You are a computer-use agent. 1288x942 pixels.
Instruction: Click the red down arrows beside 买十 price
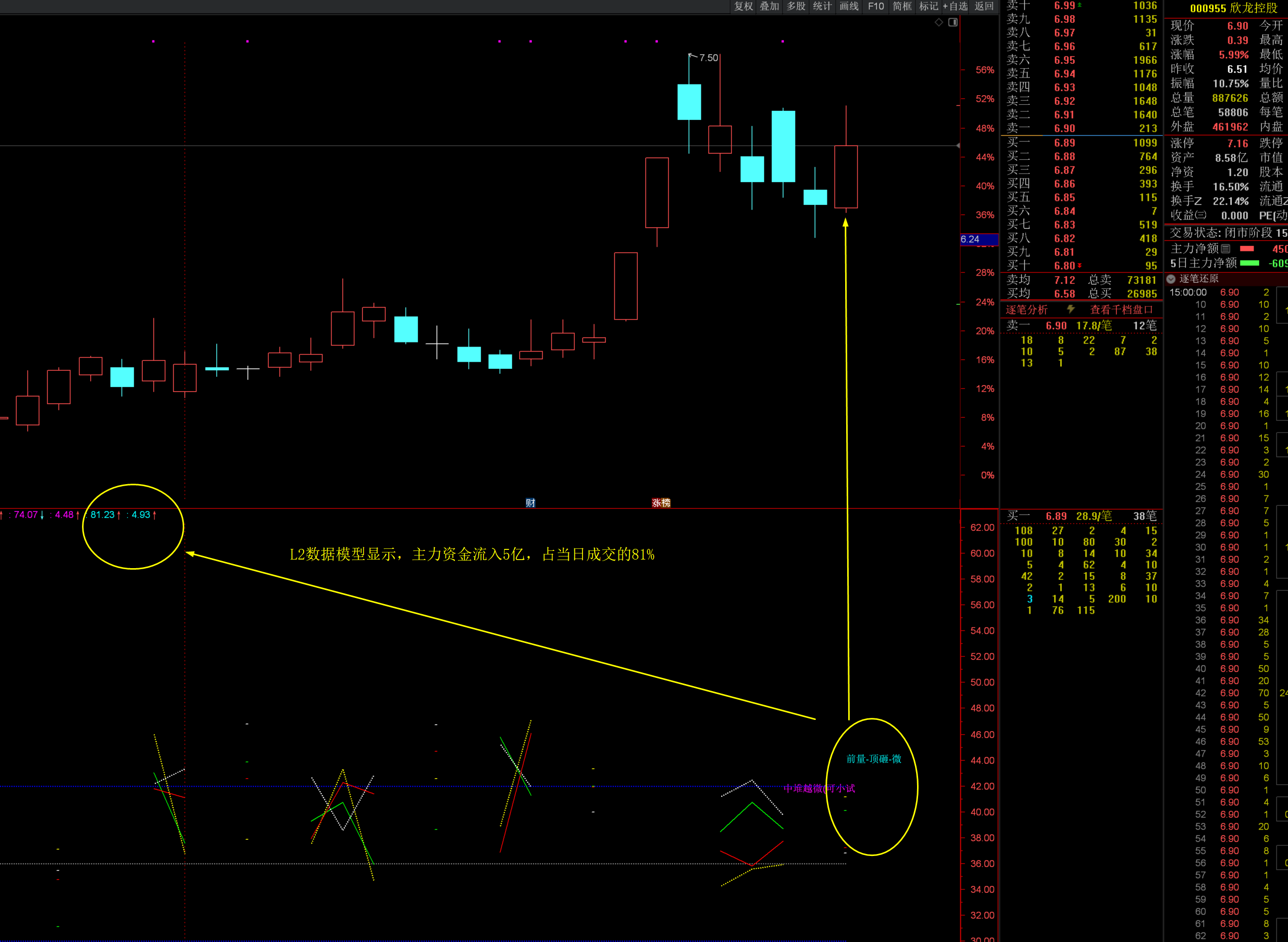coord(1079,266)
